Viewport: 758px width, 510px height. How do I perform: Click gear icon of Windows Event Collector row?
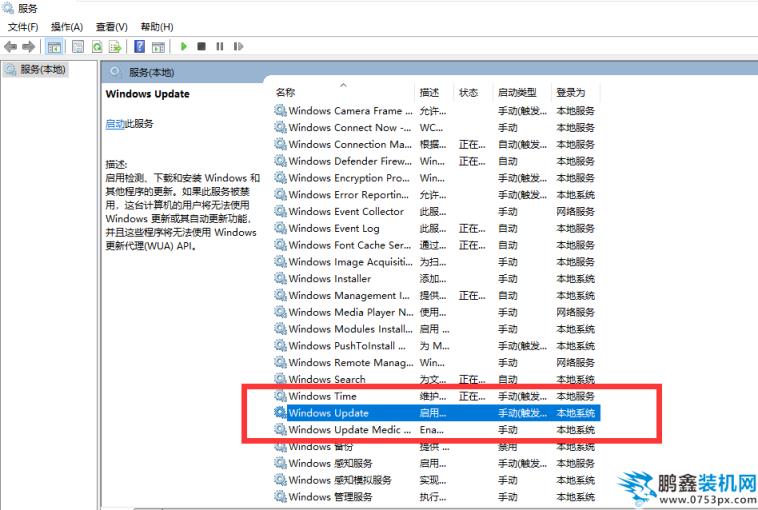[x=280, y=211]
